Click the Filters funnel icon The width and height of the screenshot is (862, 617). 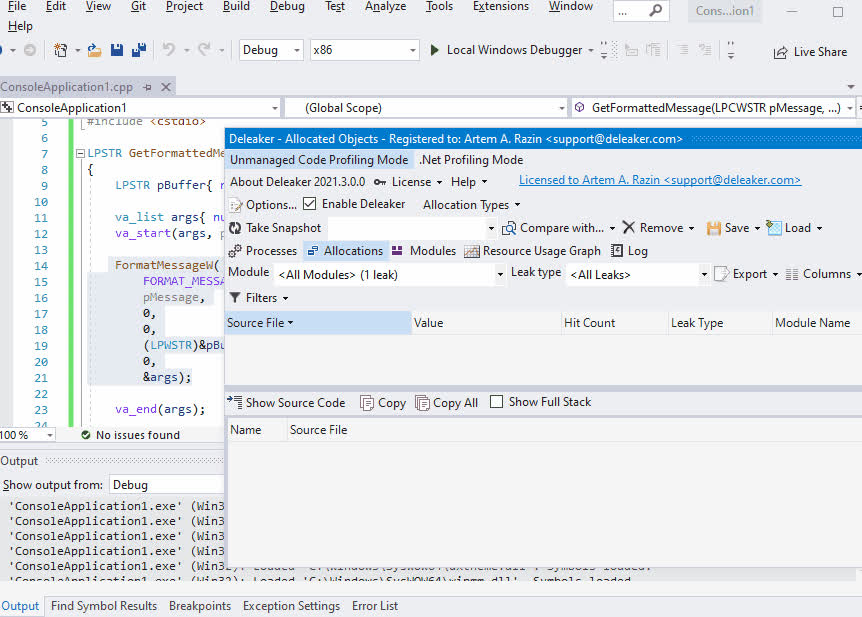(235, 298)
